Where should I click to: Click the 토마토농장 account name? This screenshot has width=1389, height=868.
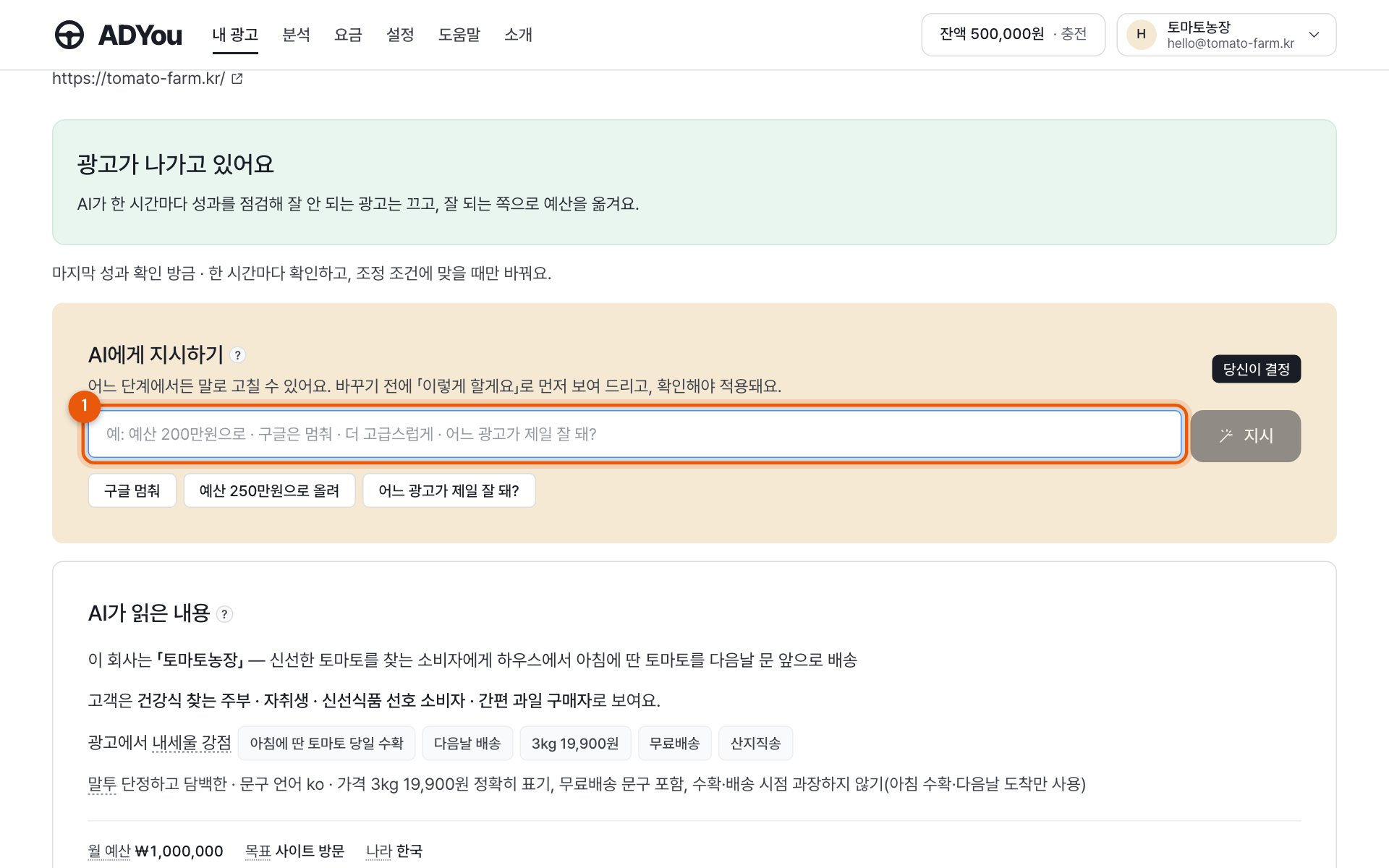(x=1199, y=27)
